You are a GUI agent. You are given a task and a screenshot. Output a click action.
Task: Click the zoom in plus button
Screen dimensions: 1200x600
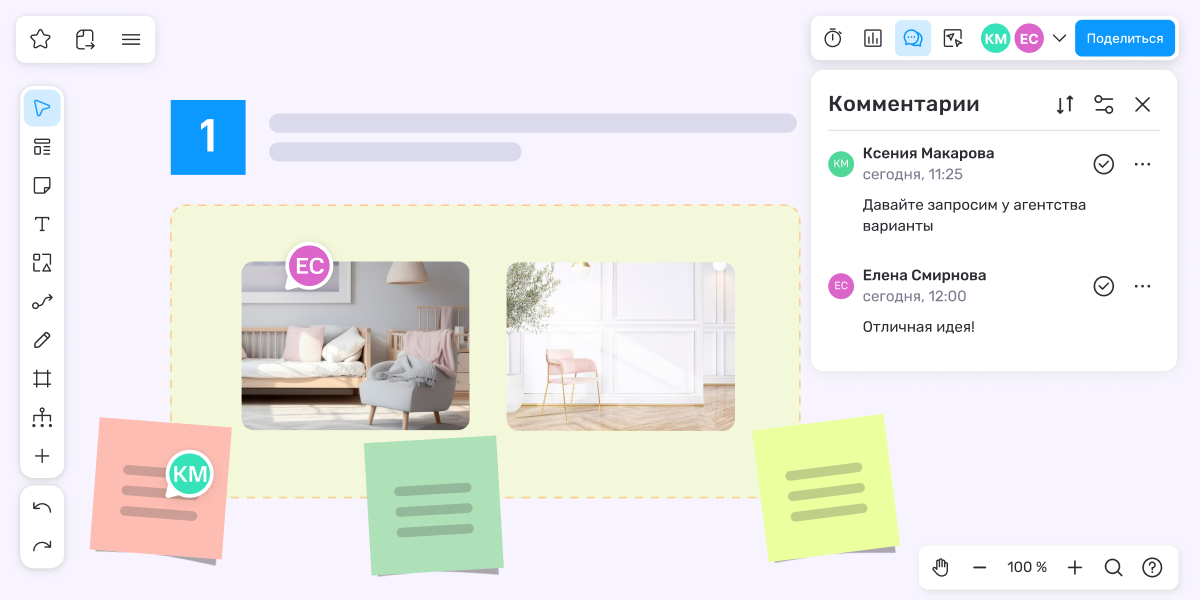(x=1075, y=567)
